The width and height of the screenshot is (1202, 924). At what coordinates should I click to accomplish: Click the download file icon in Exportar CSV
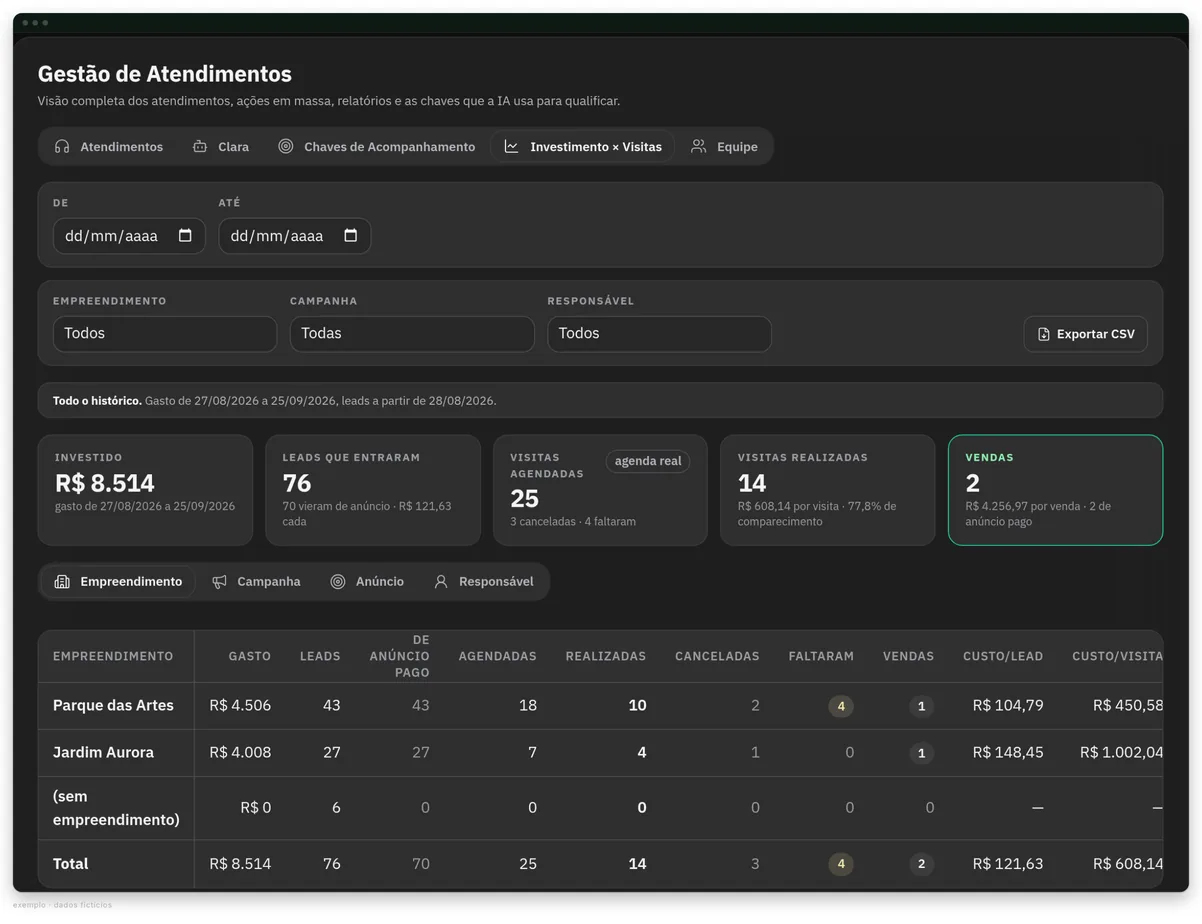pyautogui.click(x=1044, y=334)
